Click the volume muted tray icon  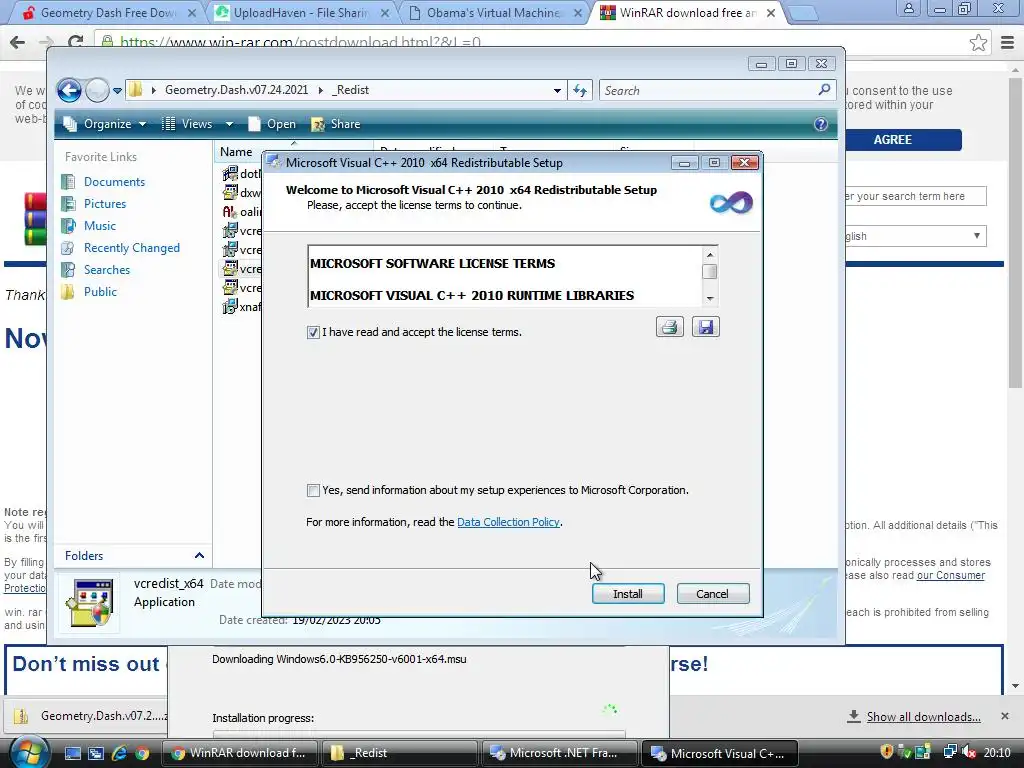[970, 752]
